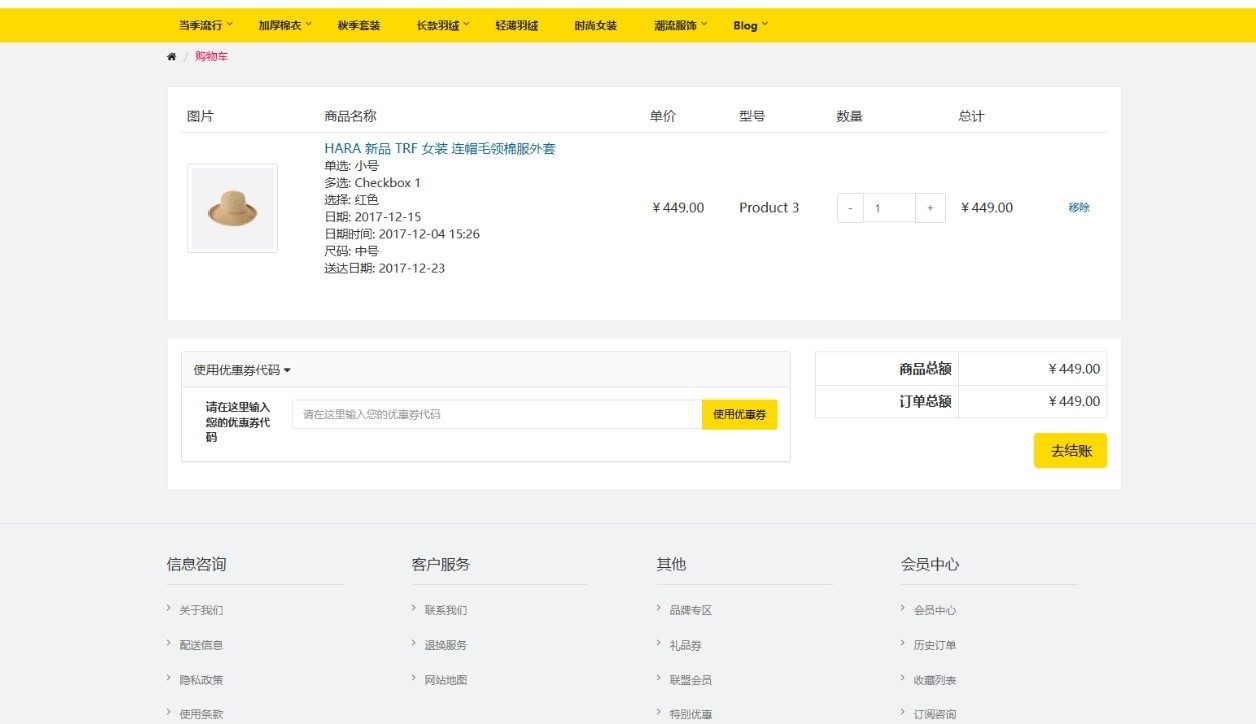The image size is (1256, 724).
Task: Open the 联系我们 footer link
Action: click(x=445, y=610)
